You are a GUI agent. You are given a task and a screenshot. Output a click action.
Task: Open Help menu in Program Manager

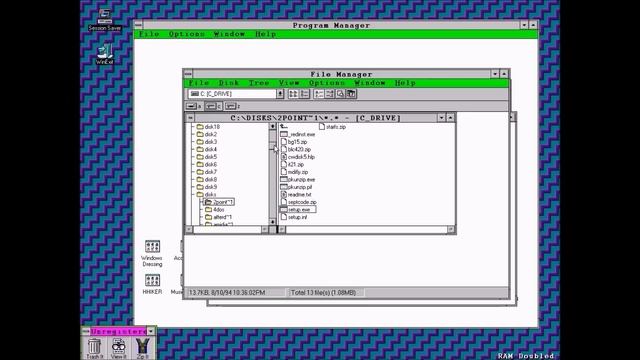coord(265,34)
